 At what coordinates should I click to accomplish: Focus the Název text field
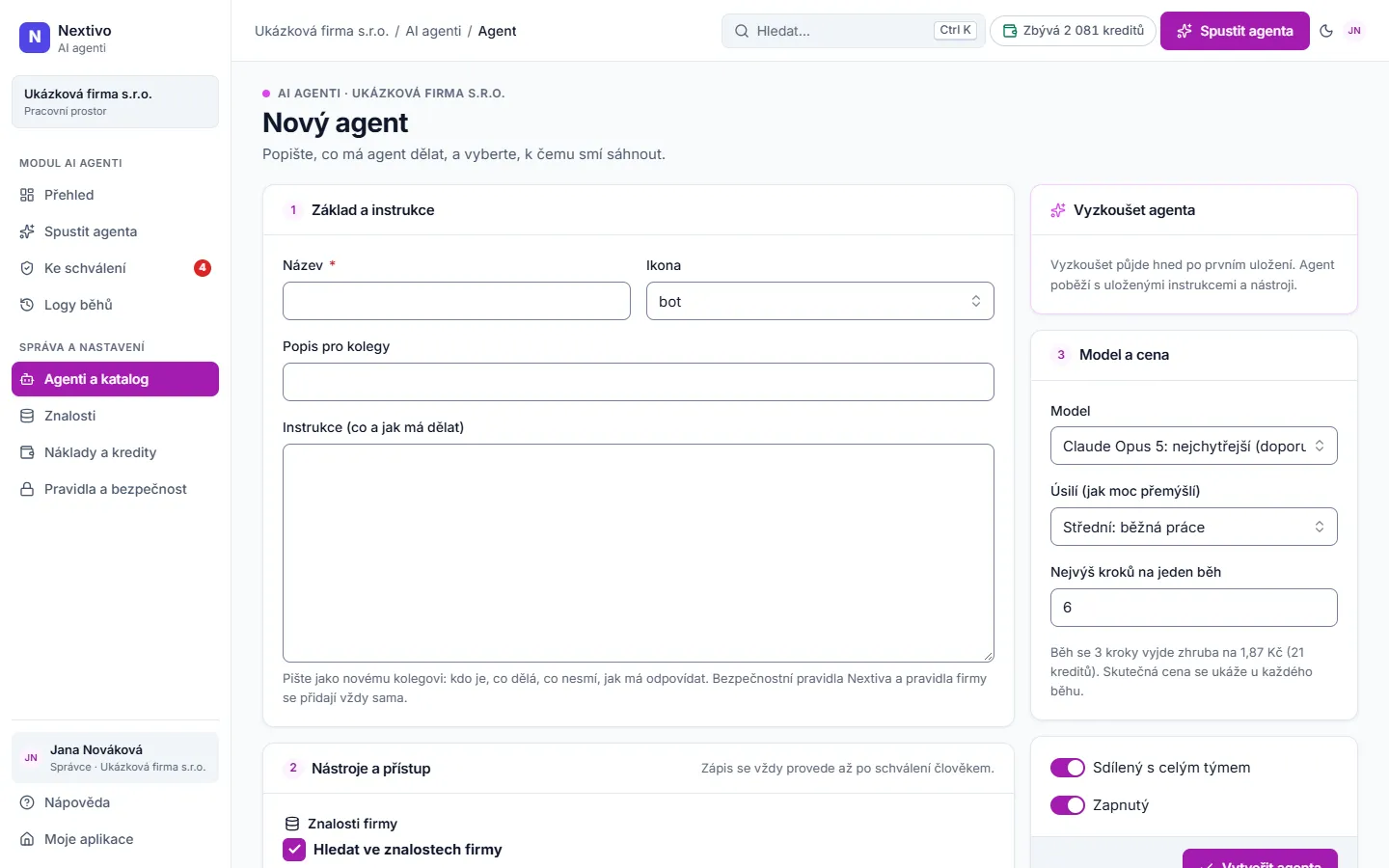tap(456, 301)
